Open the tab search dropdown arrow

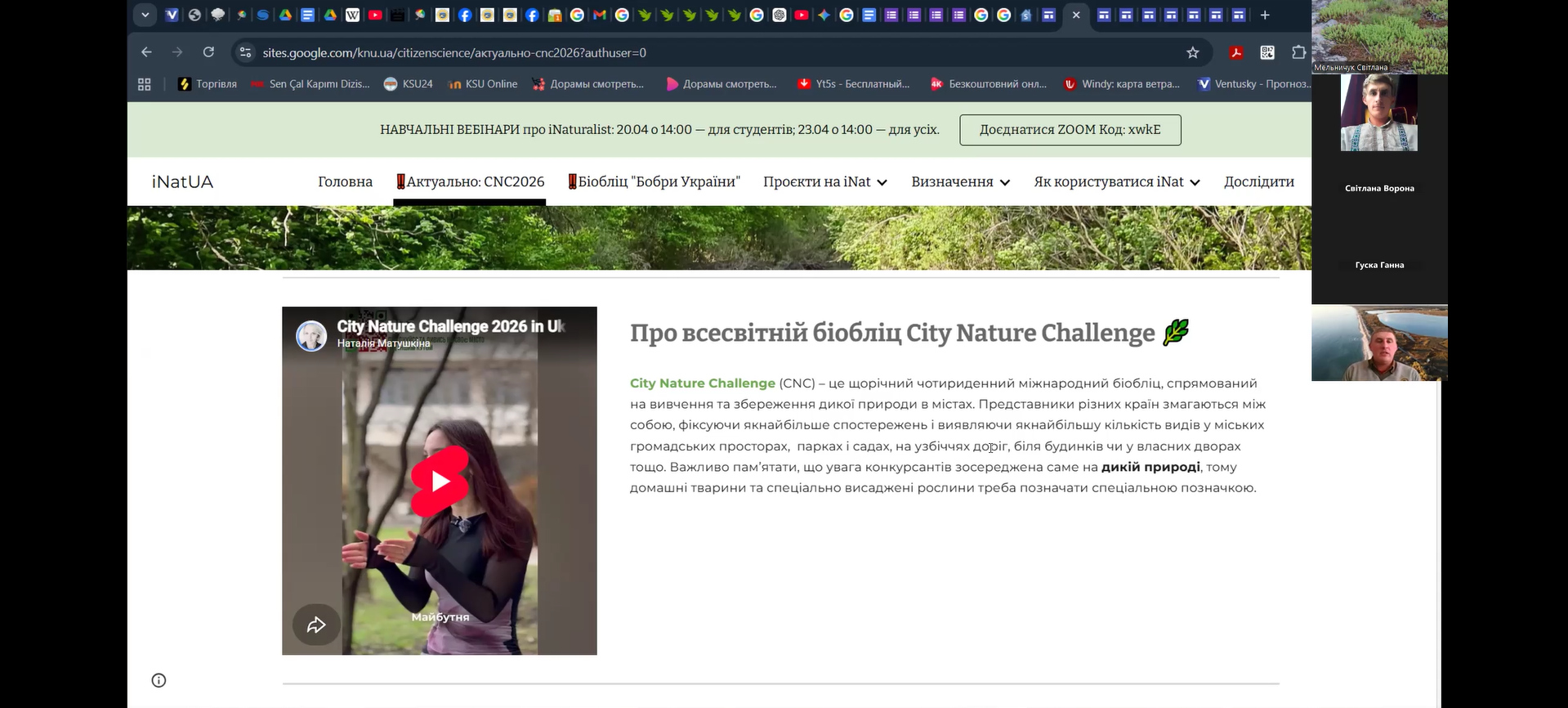tap(145, 15)
